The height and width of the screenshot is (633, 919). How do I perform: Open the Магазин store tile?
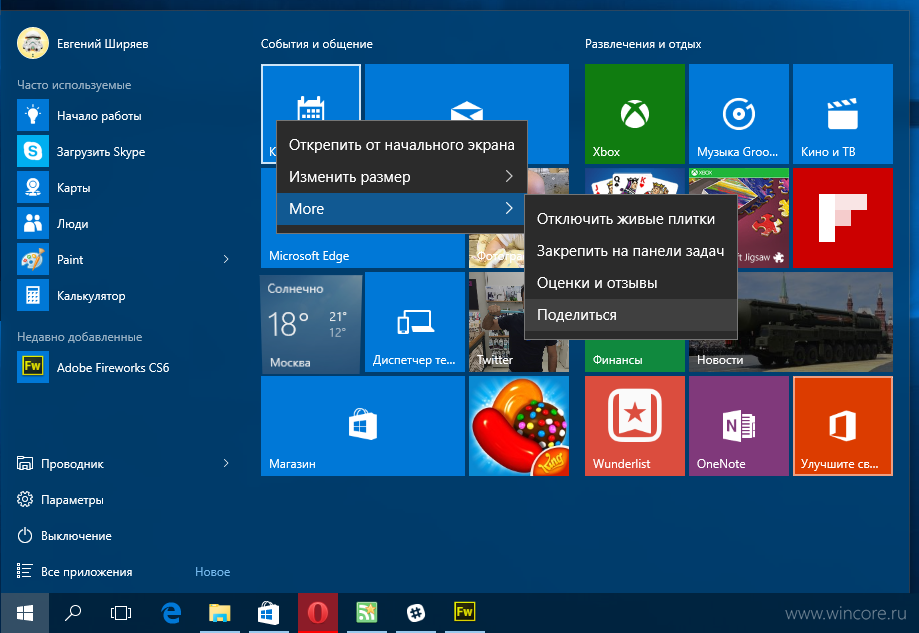363,426
